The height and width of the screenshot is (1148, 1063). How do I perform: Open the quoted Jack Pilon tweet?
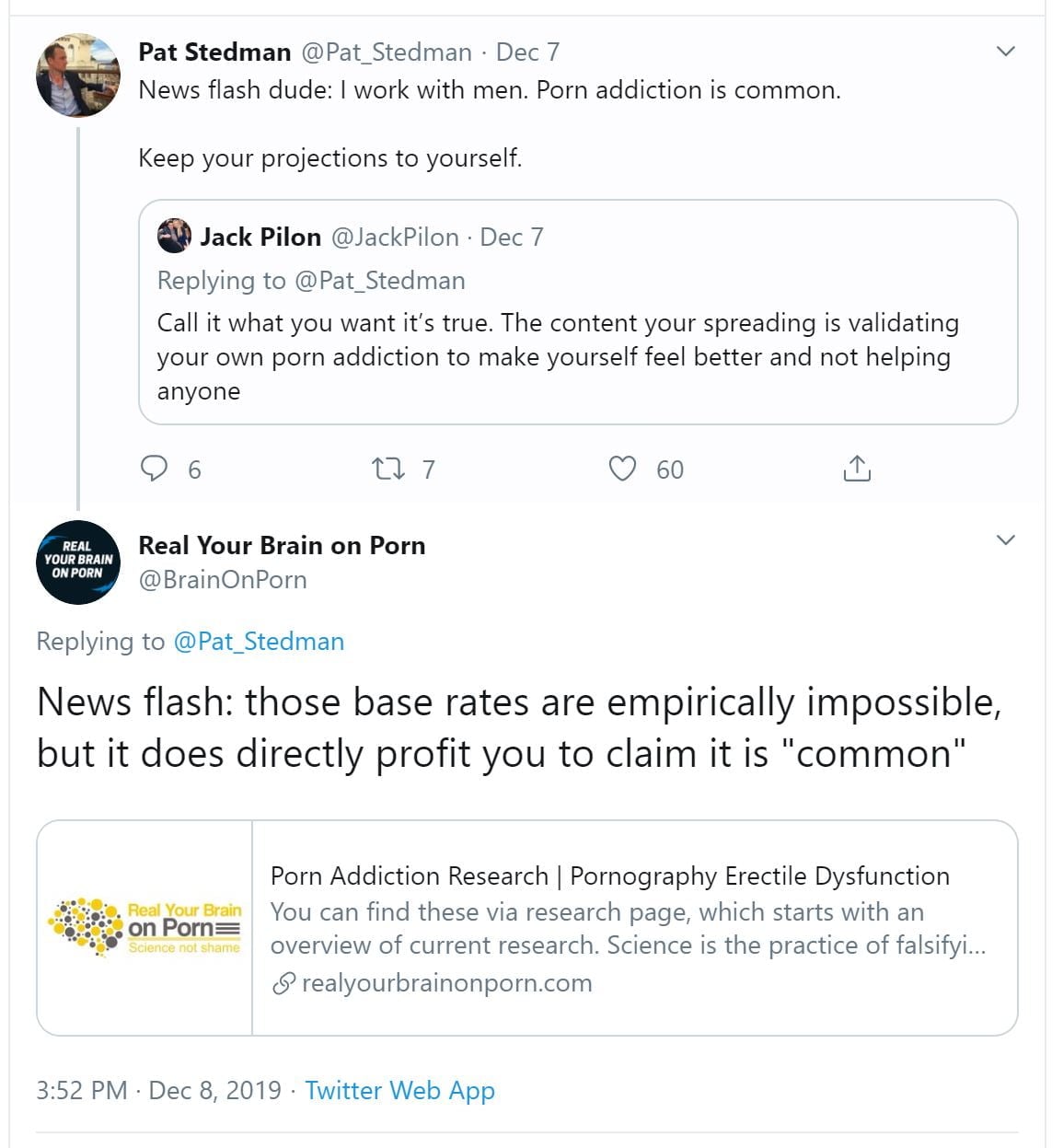[x=577, y=356]
